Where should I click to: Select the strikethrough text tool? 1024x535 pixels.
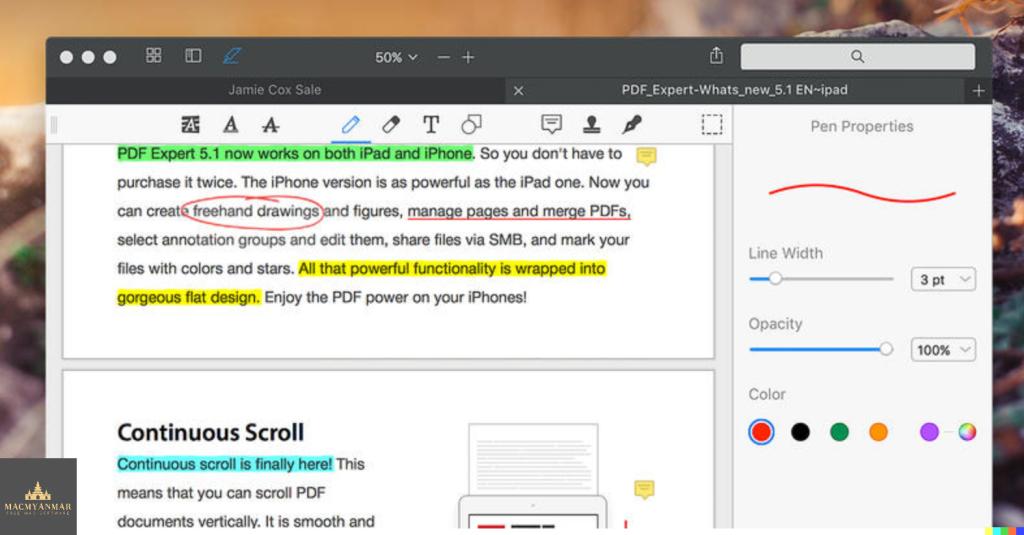(270, 124)
